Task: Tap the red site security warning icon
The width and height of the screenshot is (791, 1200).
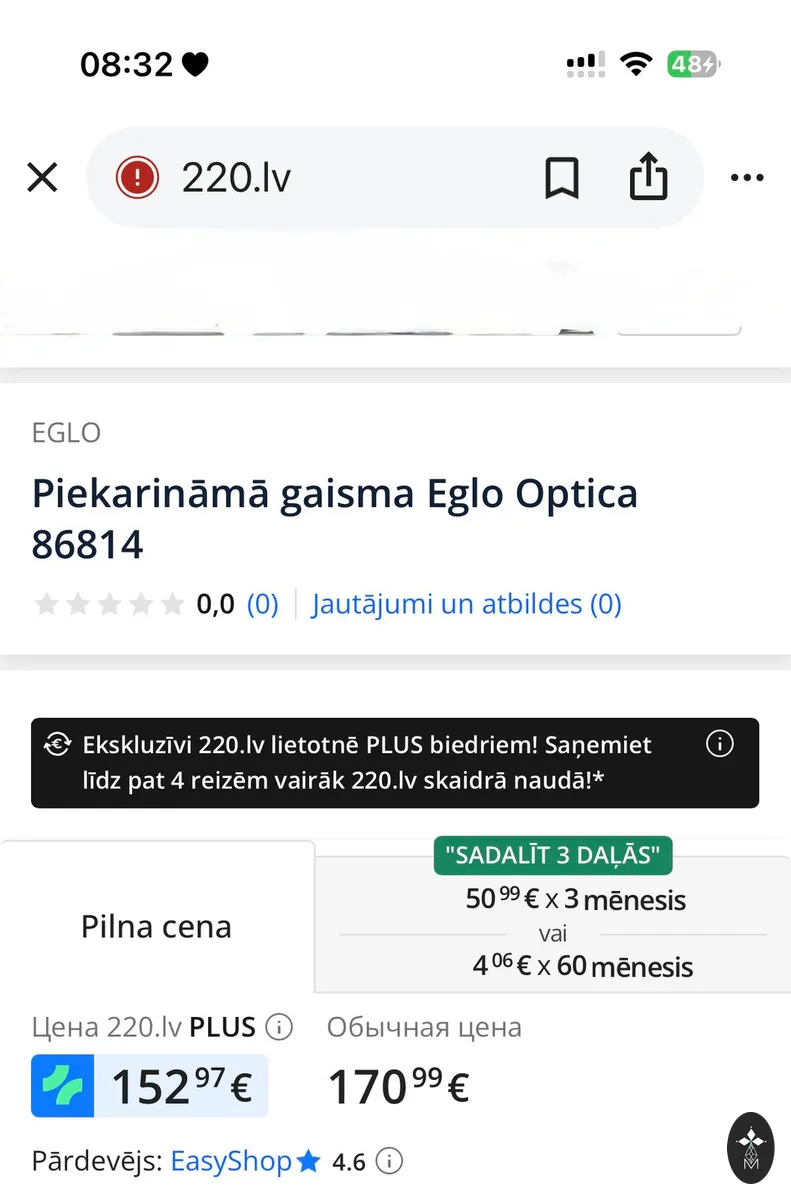Action: pos(137,178)
